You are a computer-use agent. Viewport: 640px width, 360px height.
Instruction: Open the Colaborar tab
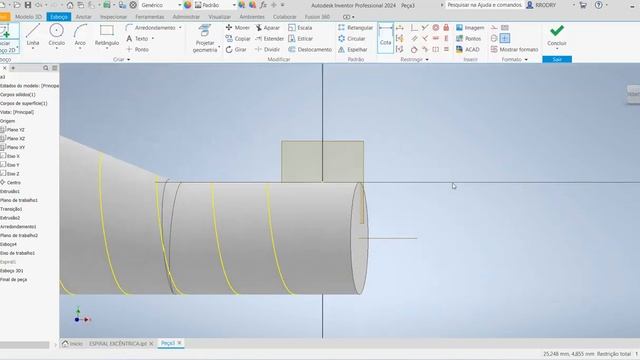click(x=284, y=17)
